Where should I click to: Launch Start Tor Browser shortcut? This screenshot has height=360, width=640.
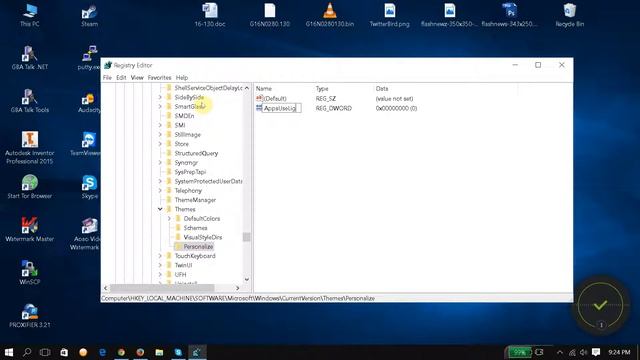click(x=30, y=187)
